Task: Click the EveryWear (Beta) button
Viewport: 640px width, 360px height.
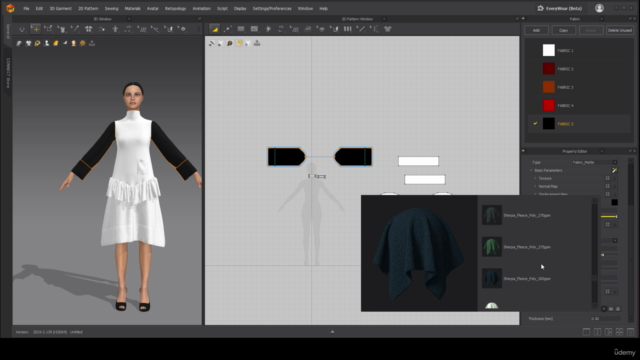Action: click(560, 8)
